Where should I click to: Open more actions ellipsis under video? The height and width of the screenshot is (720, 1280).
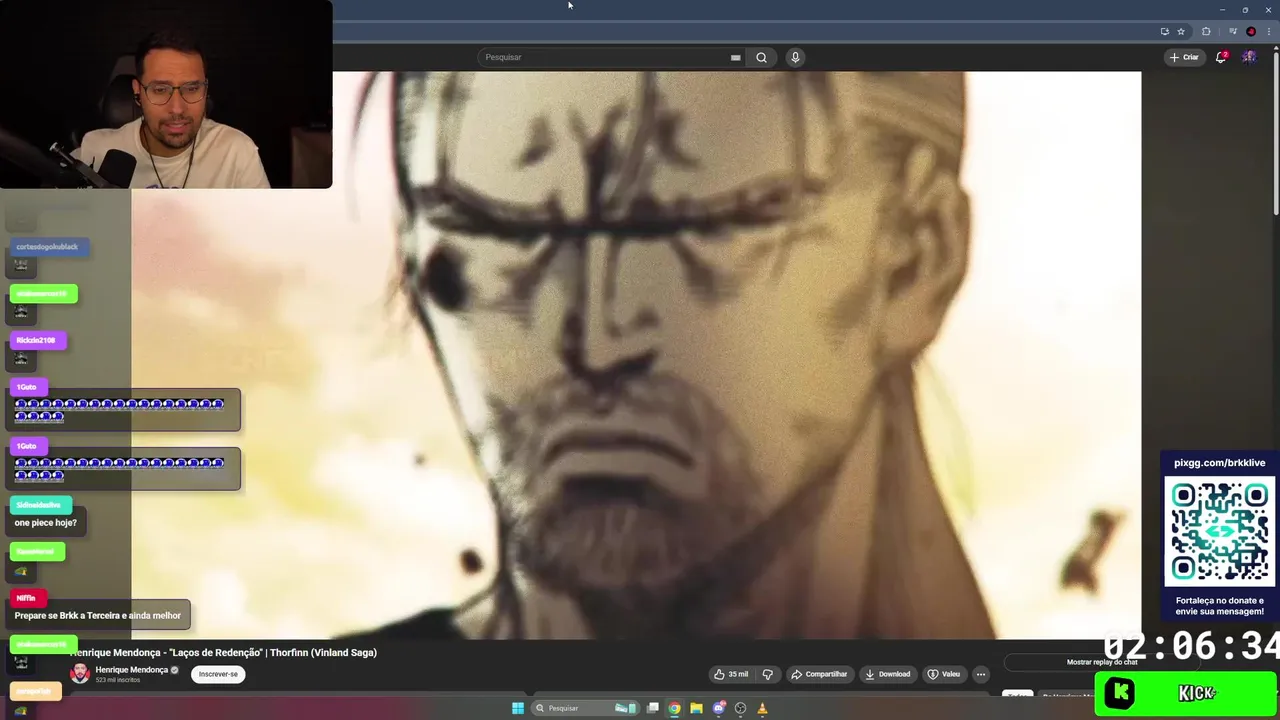(x=981, y=674)
